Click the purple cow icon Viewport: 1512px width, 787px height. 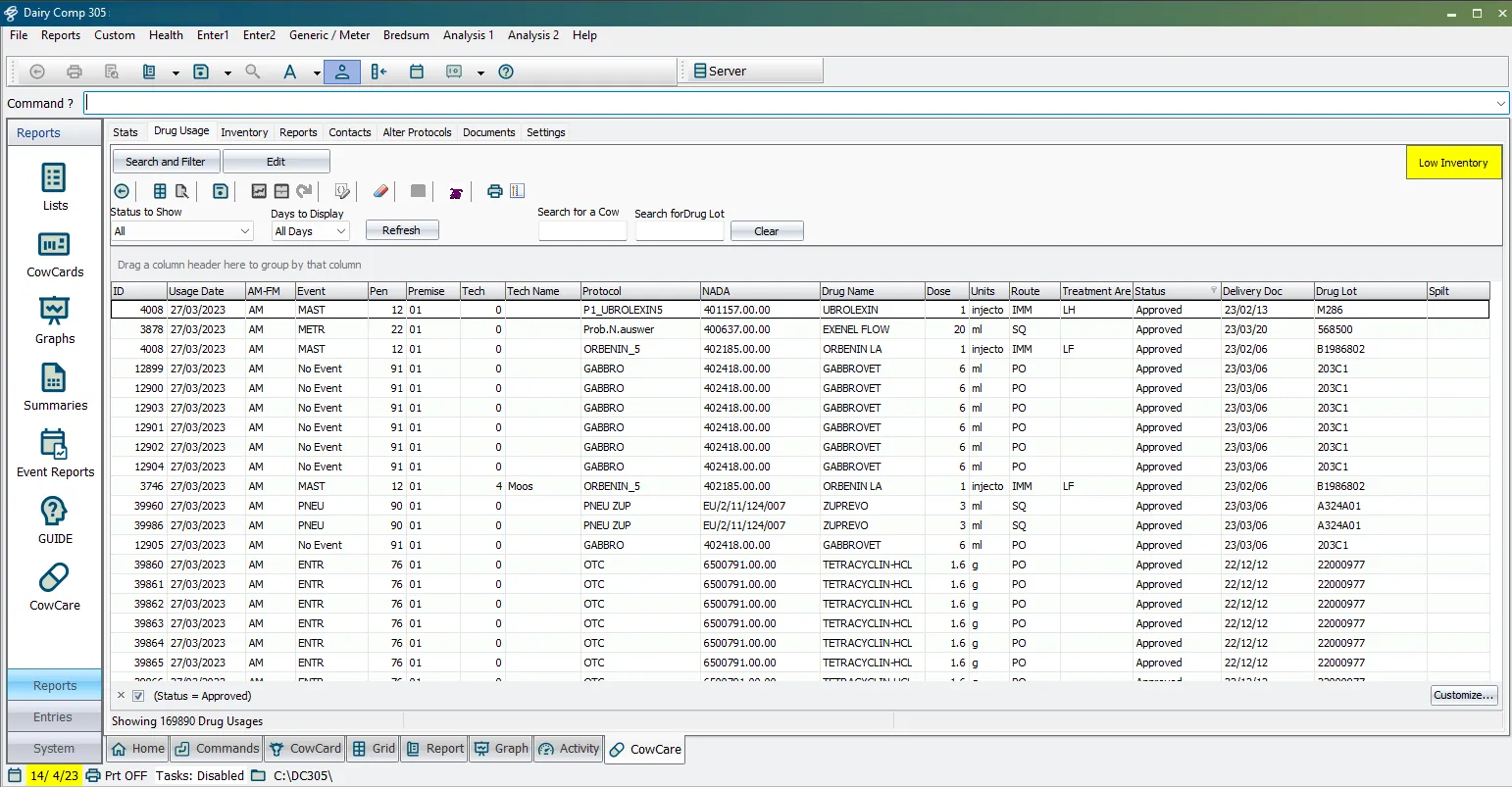click(x=456, y=192)
